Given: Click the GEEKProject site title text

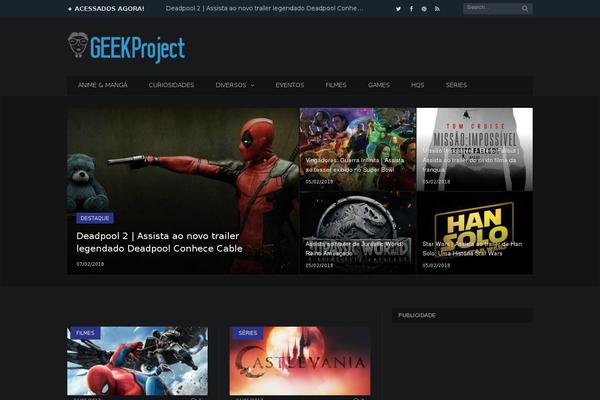Looking at the screenshot, I should [x=138, y=48].
